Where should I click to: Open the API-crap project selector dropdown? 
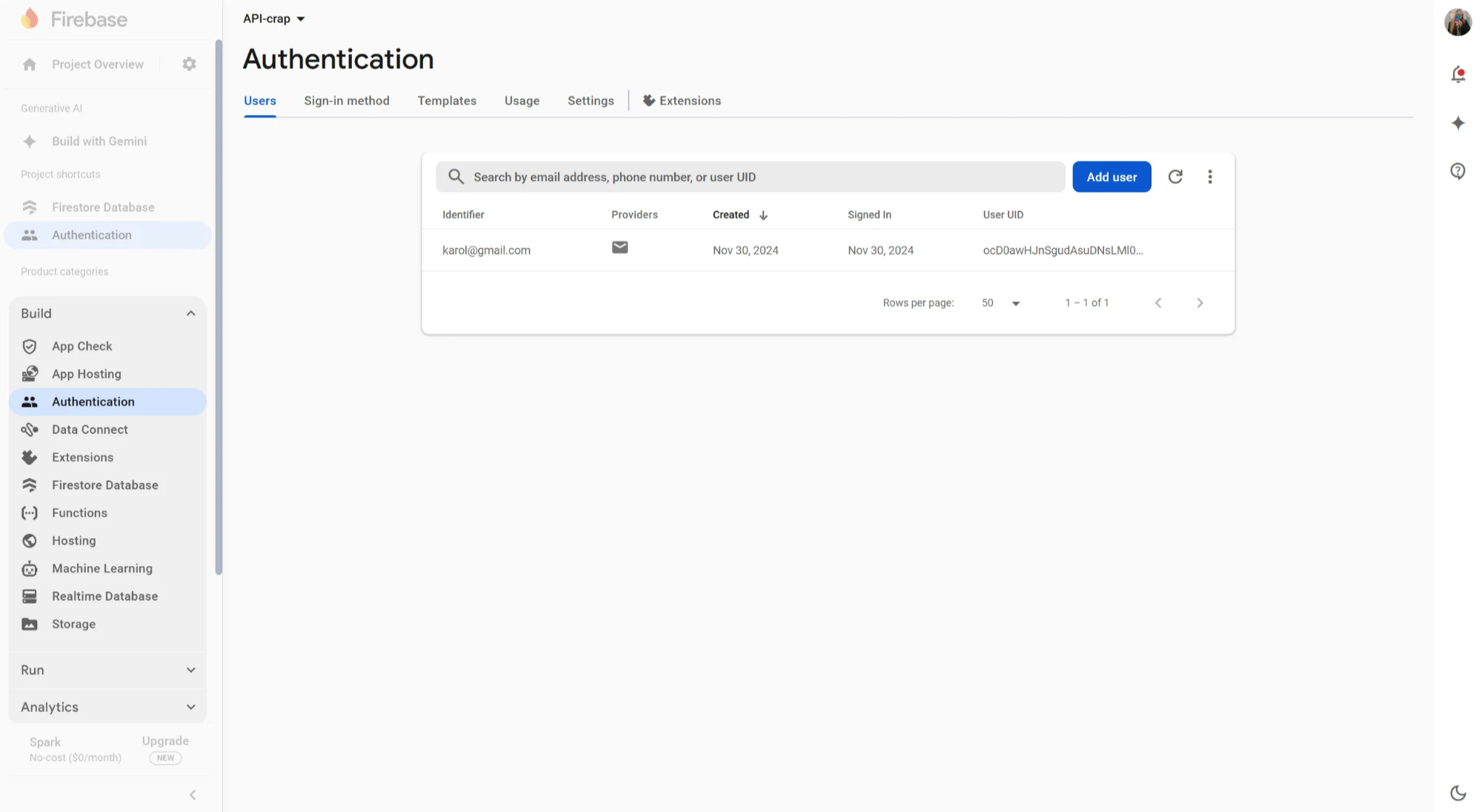(274, 19)
